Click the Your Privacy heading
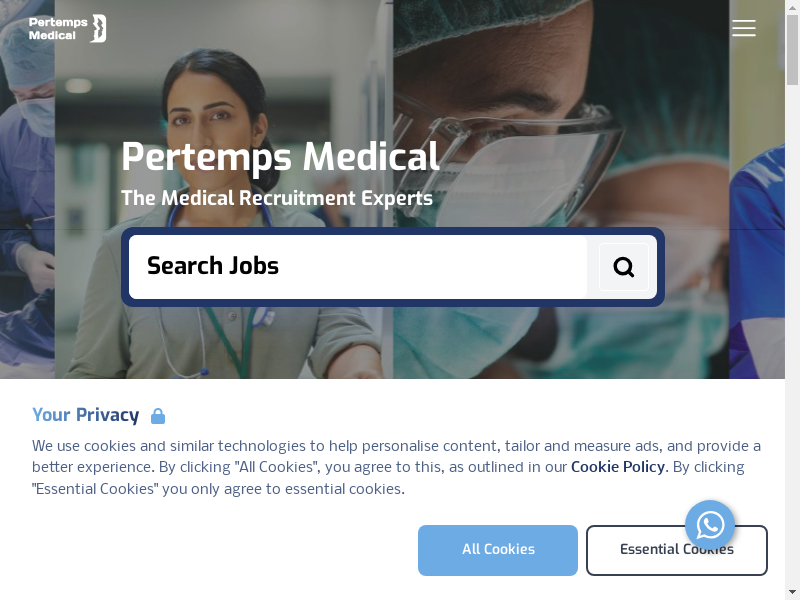The width and height of the screenshot is (800, 600). (x=86, y=415)
